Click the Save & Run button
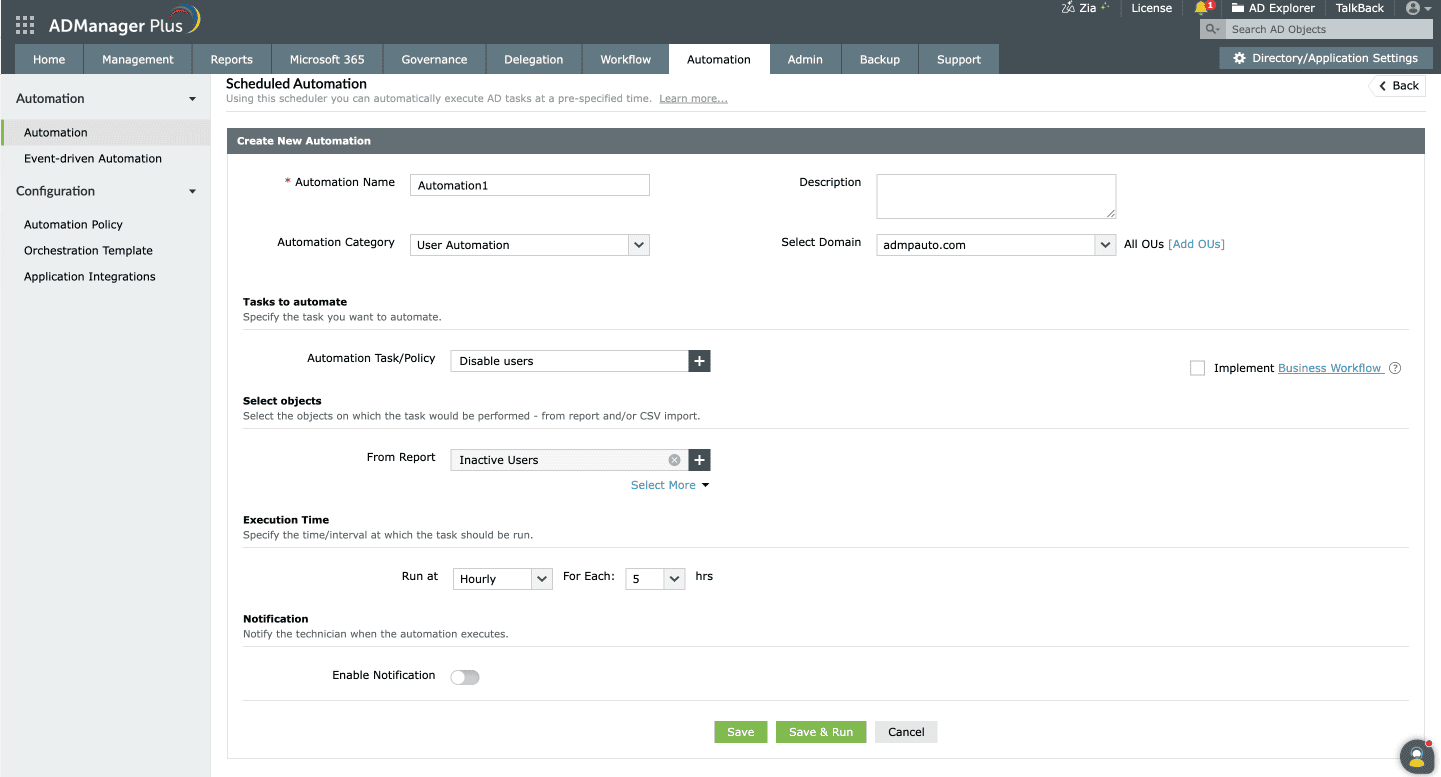The width and height of the screenshot is (1441, 777). [821, 732]
